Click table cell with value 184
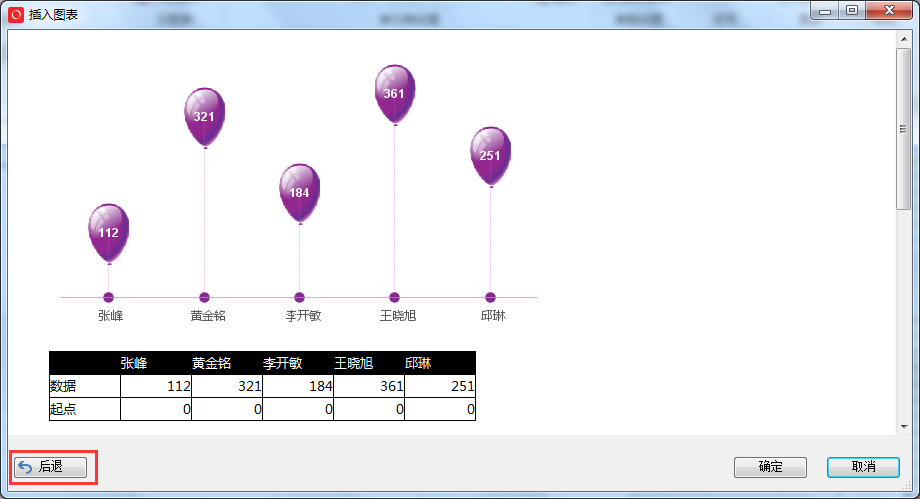Screen dimensions: 920x499 297,386
